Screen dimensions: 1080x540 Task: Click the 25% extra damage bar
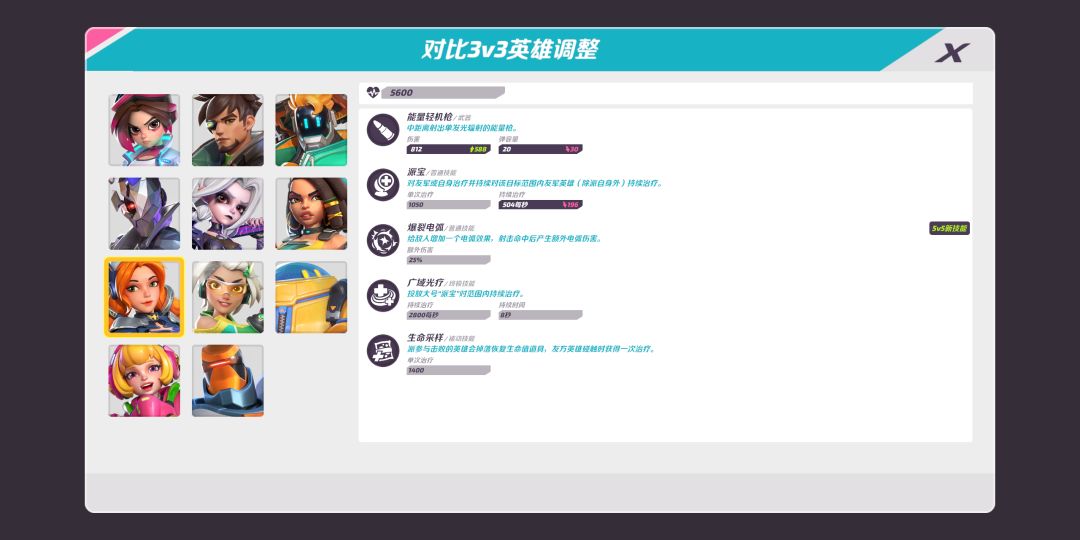(448, 260)
